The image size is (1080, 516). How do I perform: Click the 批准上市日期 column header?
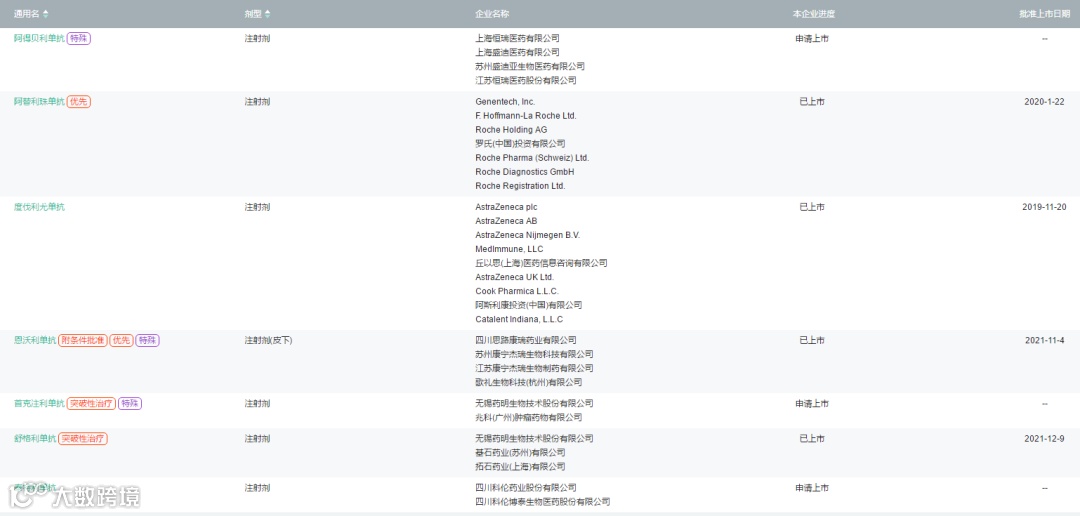pos(1043,14)
